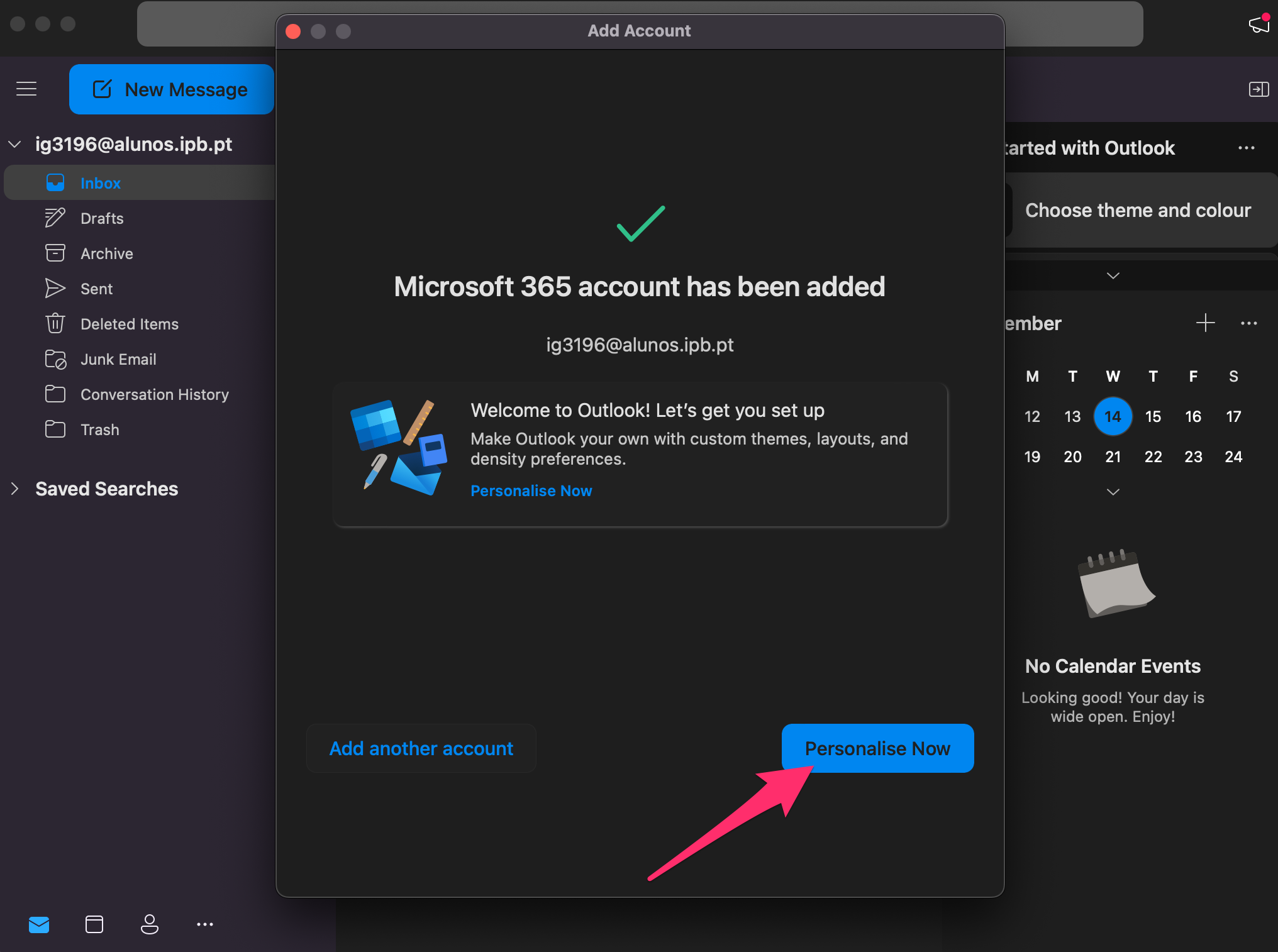The image size is (1278, 952).
Task: Open the Deleted Items folder
Action: [140, 324]
